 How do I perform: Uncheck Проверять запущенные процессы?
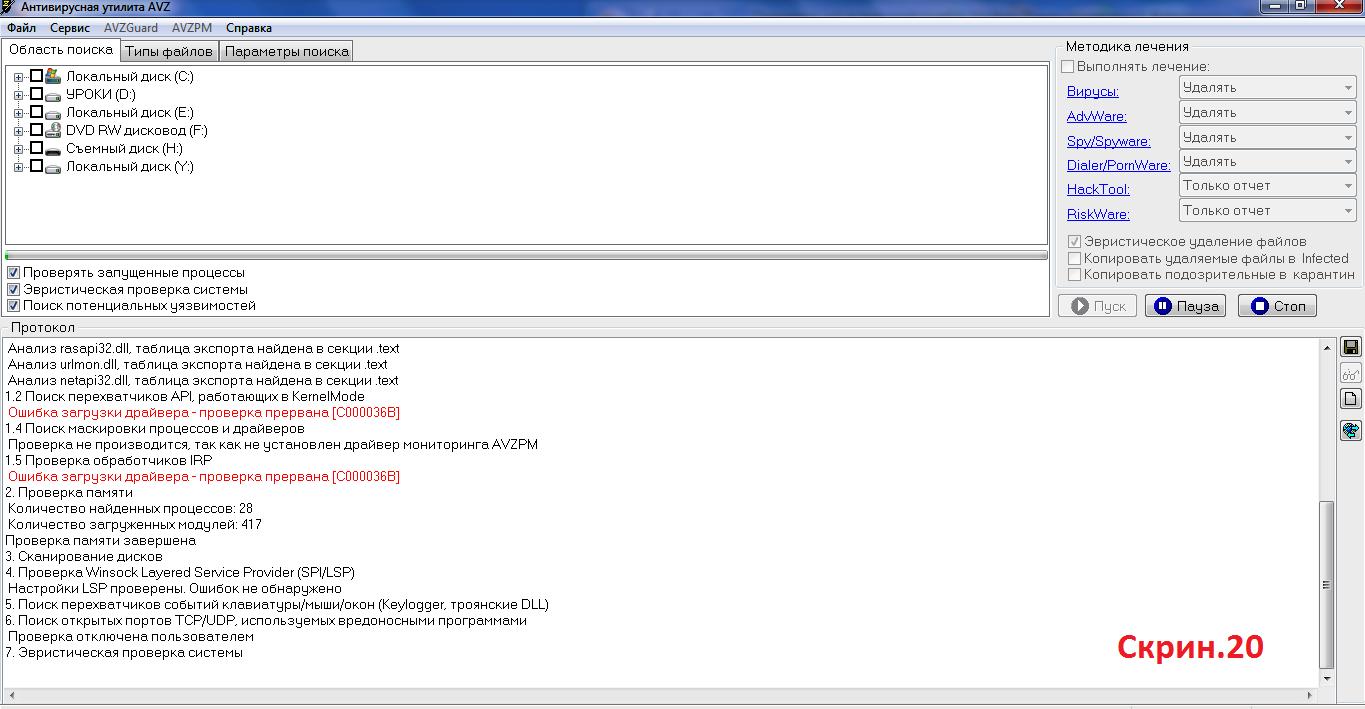tap(13, 273)
